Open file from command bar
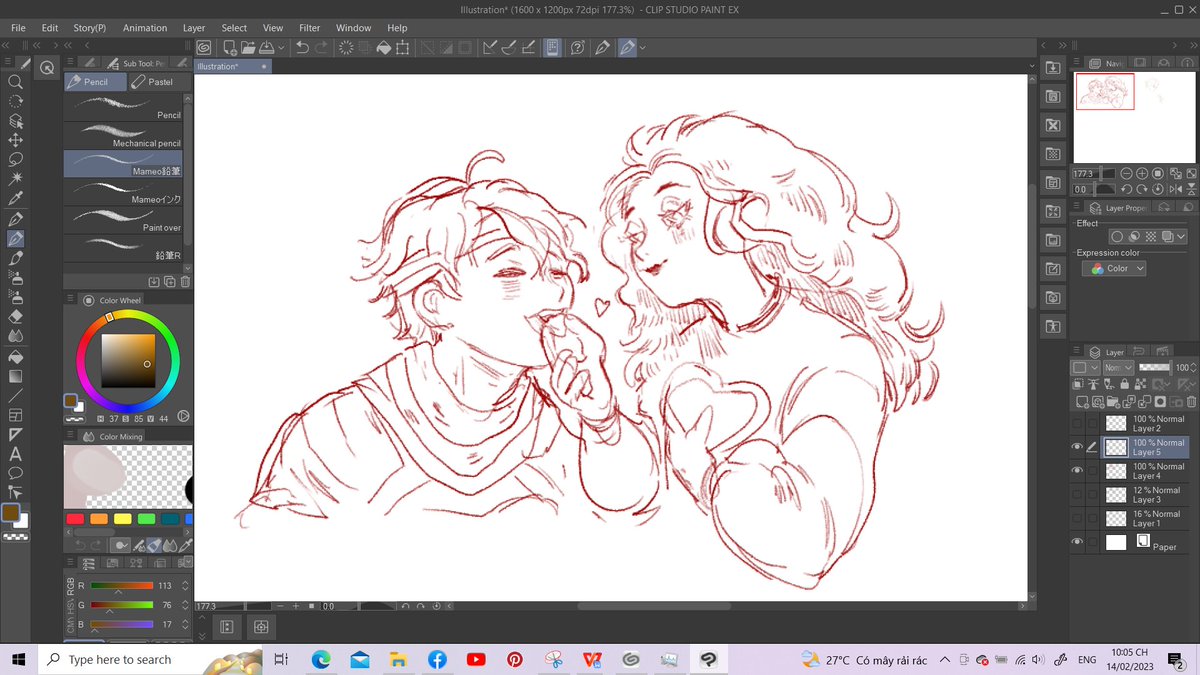The height and width of the screenshot is (675, 1200). coord(249,47)
